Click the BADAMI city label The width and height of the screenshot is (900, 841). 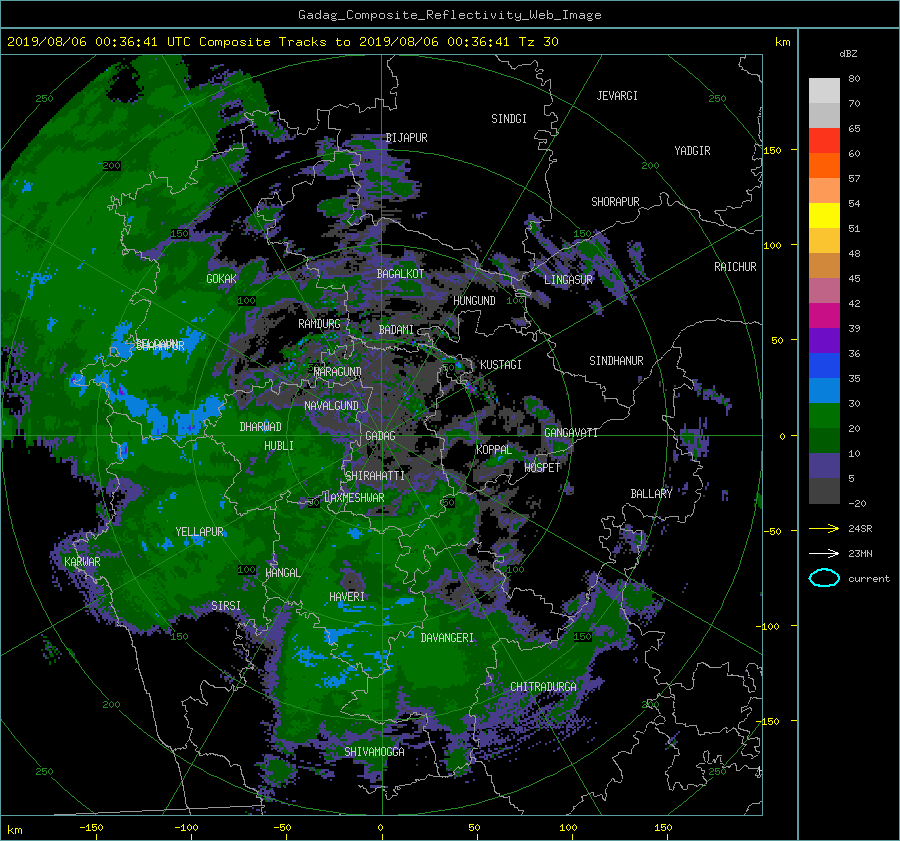pyautogui.click(x=396, y=330)
